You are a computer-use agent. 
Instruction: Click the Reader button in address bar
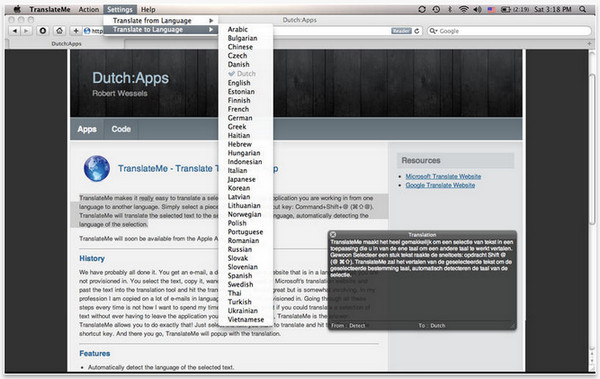(401, 31)
